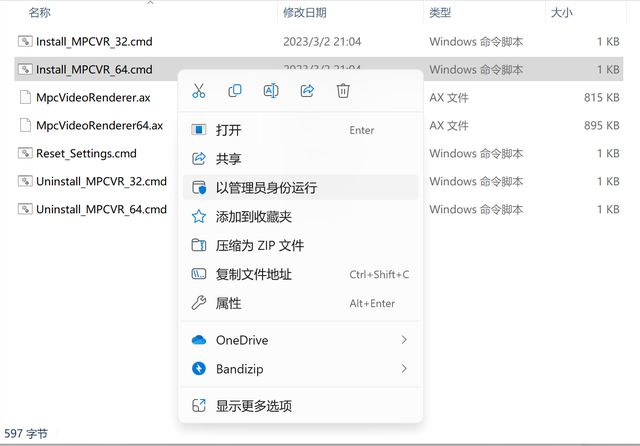This screenshot has width=640, height=446.
Task: Click the Share arrow icon in top row
Action: click(307, 91)
